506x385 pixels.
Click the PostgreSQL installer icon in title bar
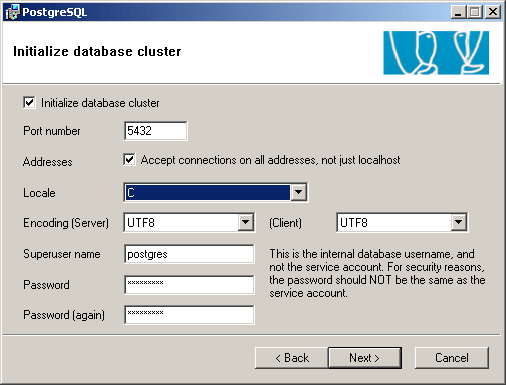pyautogui.click(x=12, y=12)
